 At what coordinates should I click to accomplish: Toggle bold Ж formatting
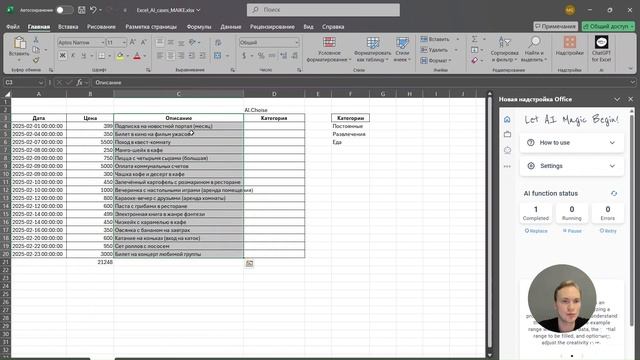pos(62,56)
